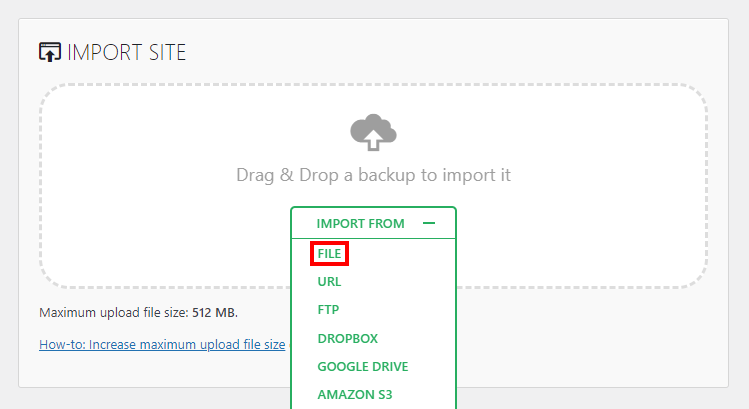This screenshot has height=409, width=749.
Task: Collapse the Import From dropdown
Action: (x=372, y=224)
